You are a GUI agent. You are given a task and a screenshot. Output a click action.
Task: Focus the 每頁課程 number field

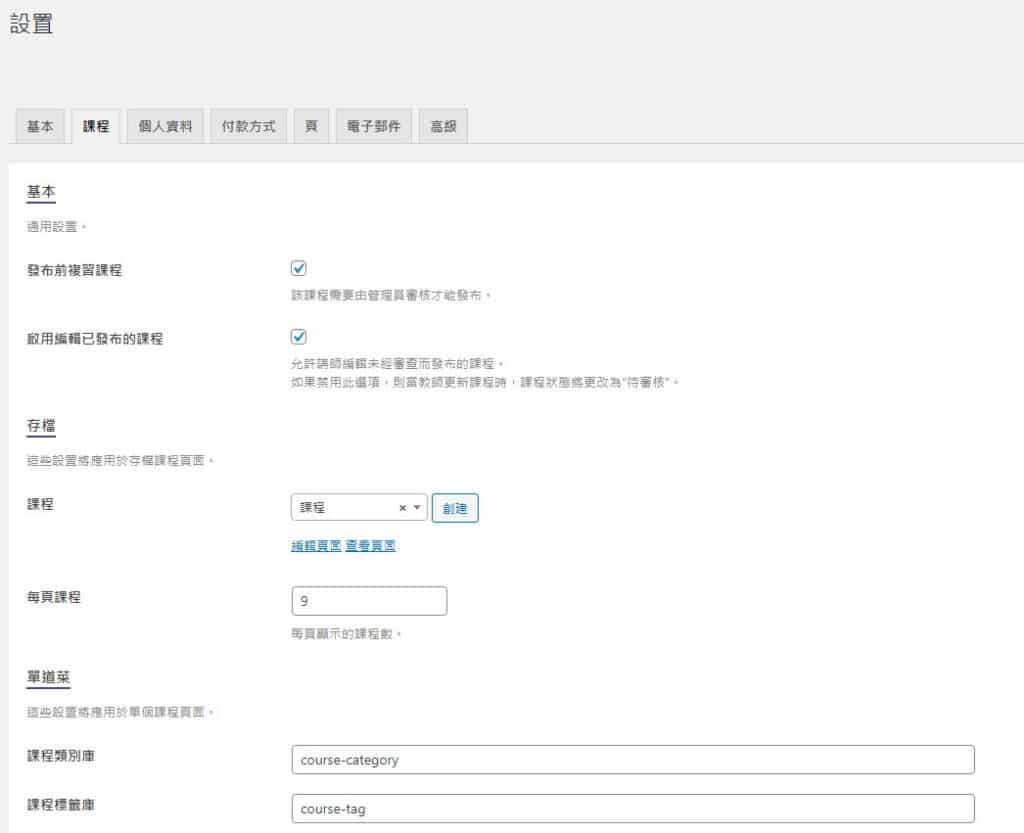(x=368, y=601)
